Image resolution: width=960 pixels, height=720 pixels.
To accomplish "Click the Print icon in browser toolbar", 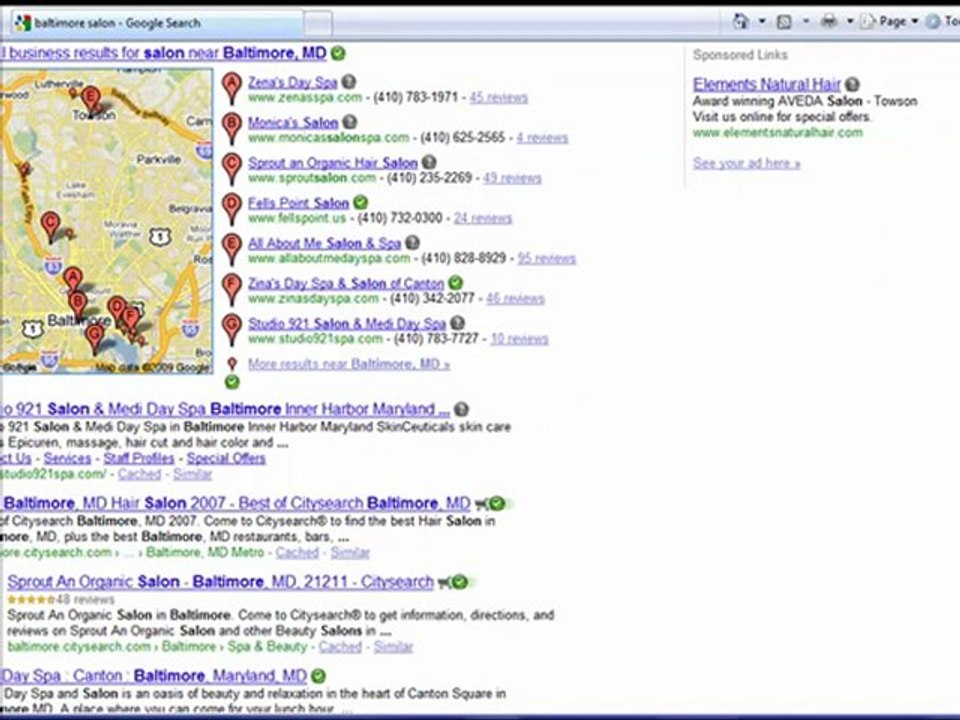I will coord(828,22).
